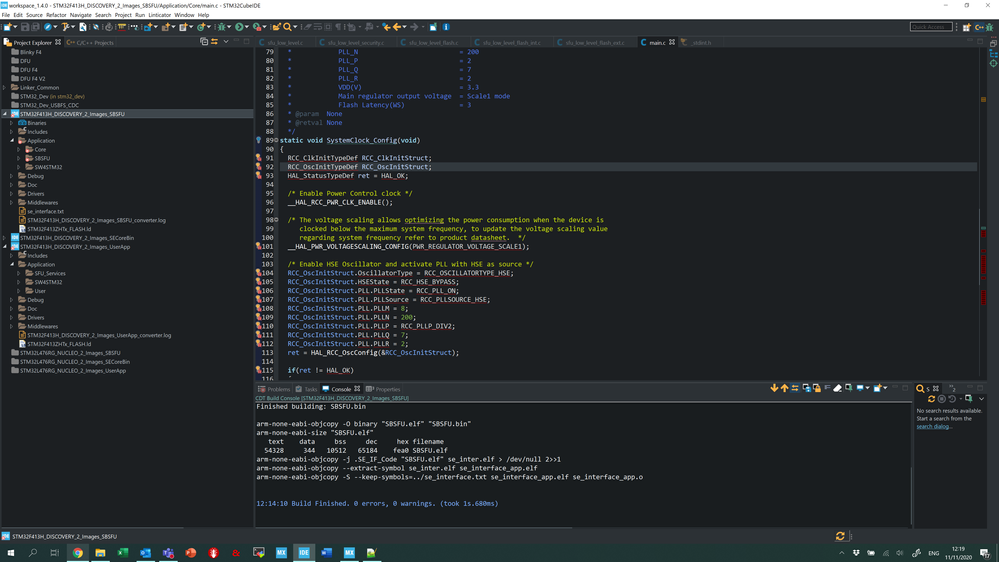The height and width of the screenshot is (562, 999).
Task: Open PowerPoint from taskbar
Action: [x=190, y=552]
